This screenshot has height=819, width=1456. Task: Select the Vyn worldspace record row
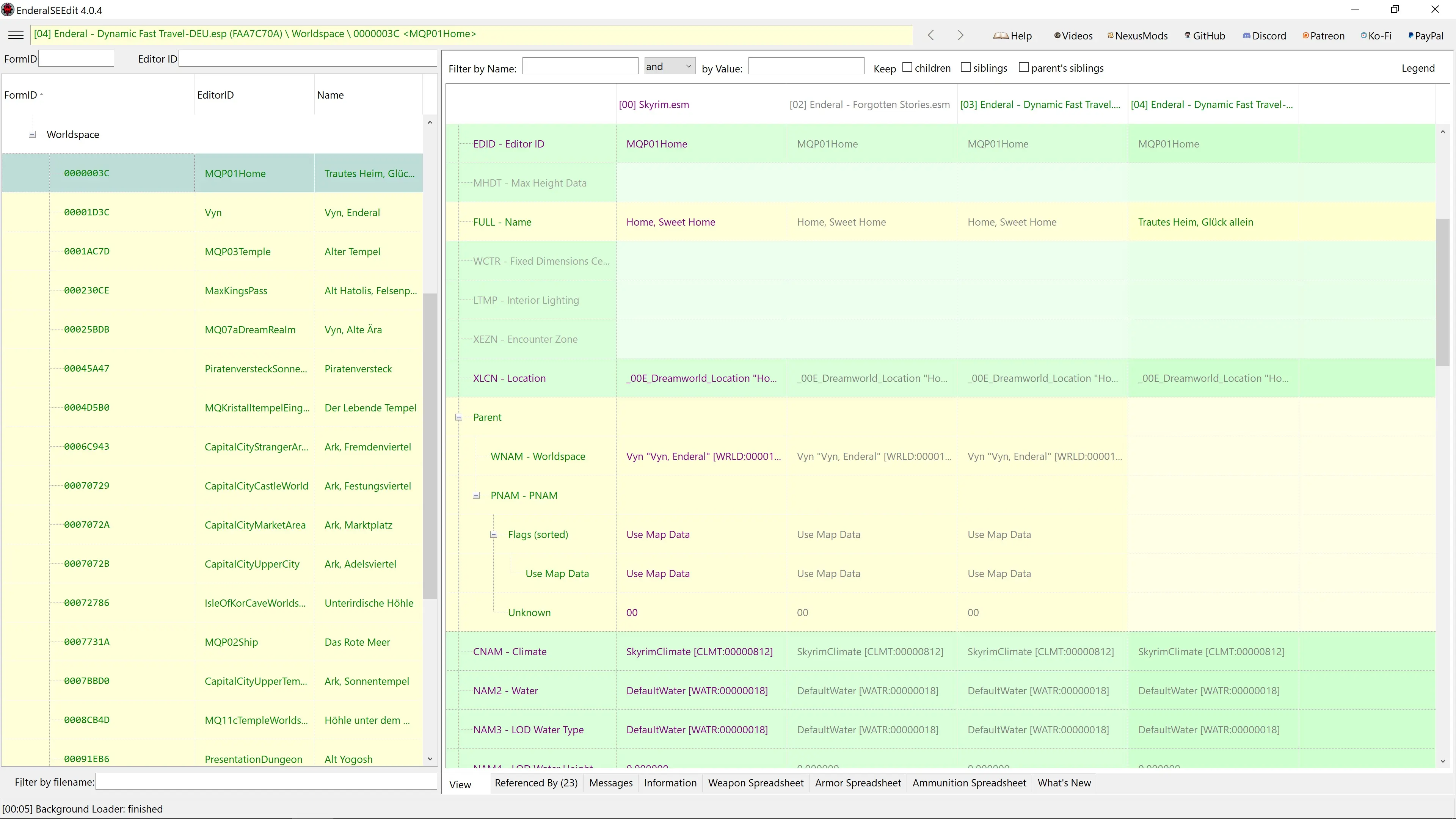coord(212,212)
